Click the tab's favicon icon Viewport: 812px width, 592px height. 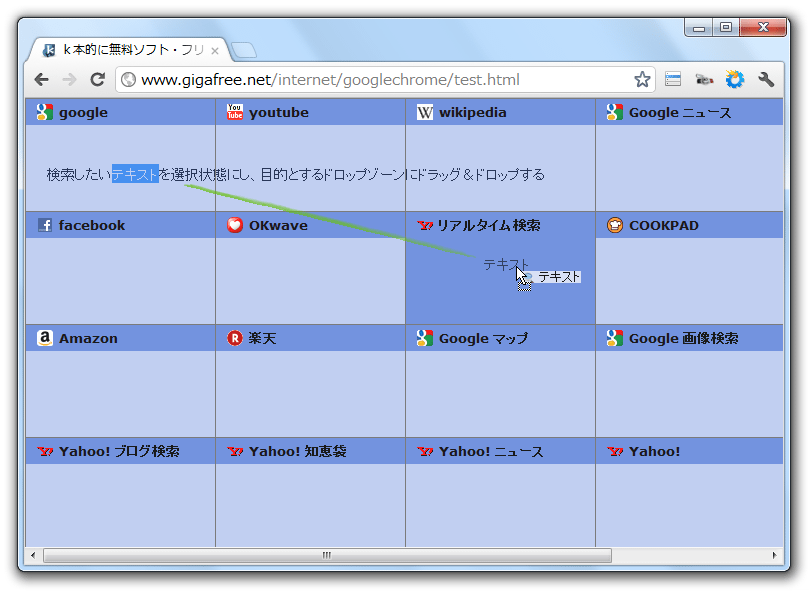point(49,50)
